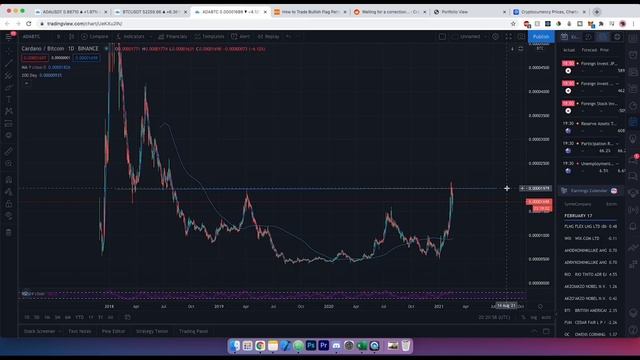Select the patterns tool
This screenshot has width=640, height=360.
tap(9, 111)
